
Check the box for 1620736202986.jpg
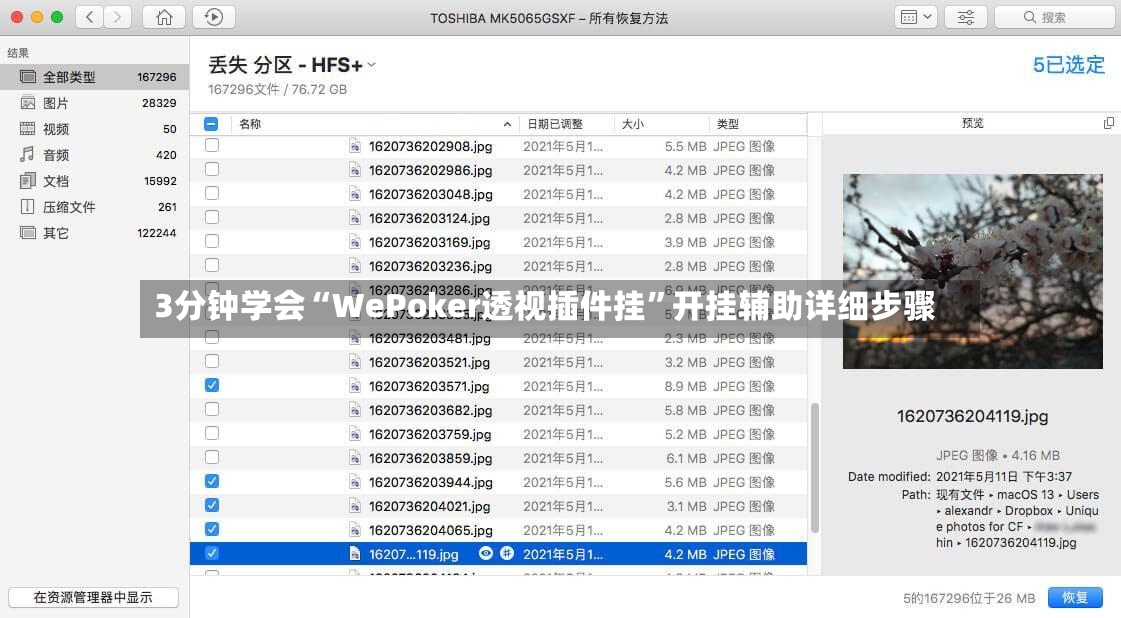point(212,170)
